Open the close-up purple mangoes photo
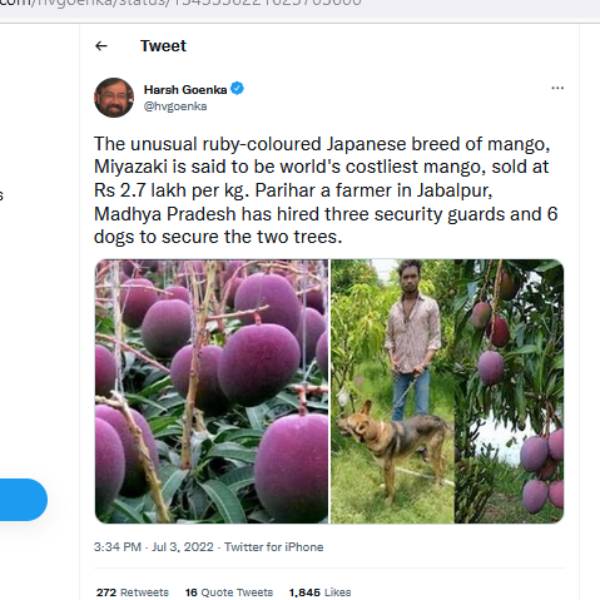The image size is (600, 600). [211, 391]
